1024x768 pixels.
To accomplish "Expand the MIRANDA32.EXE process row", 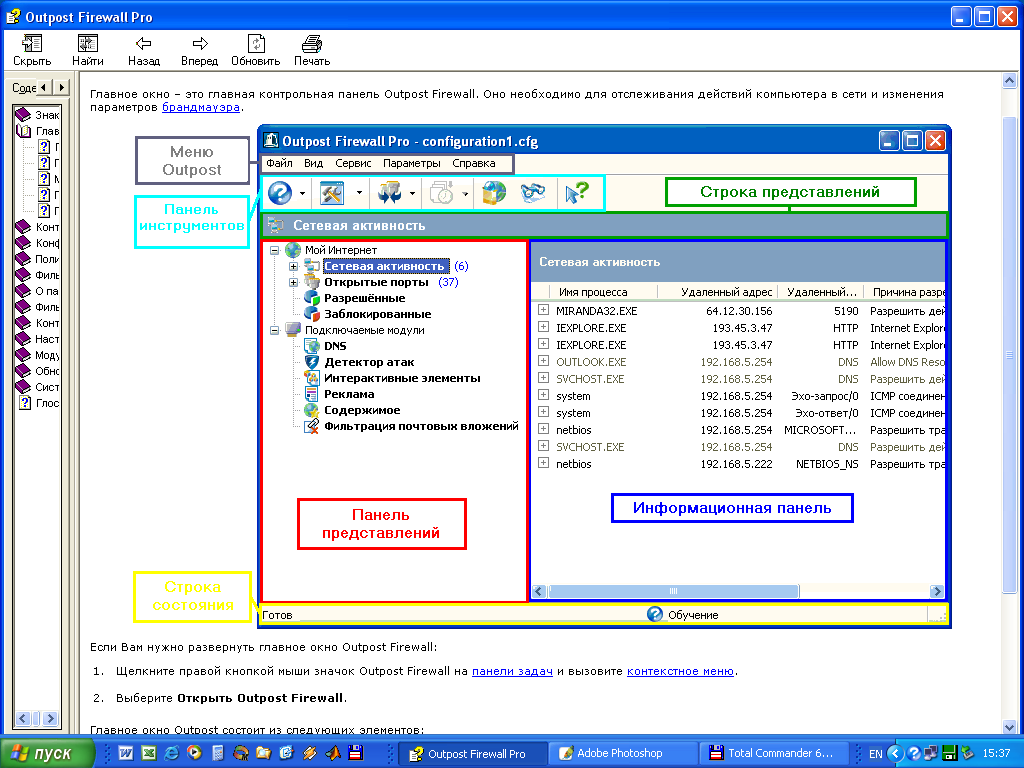I will point(543,310).
